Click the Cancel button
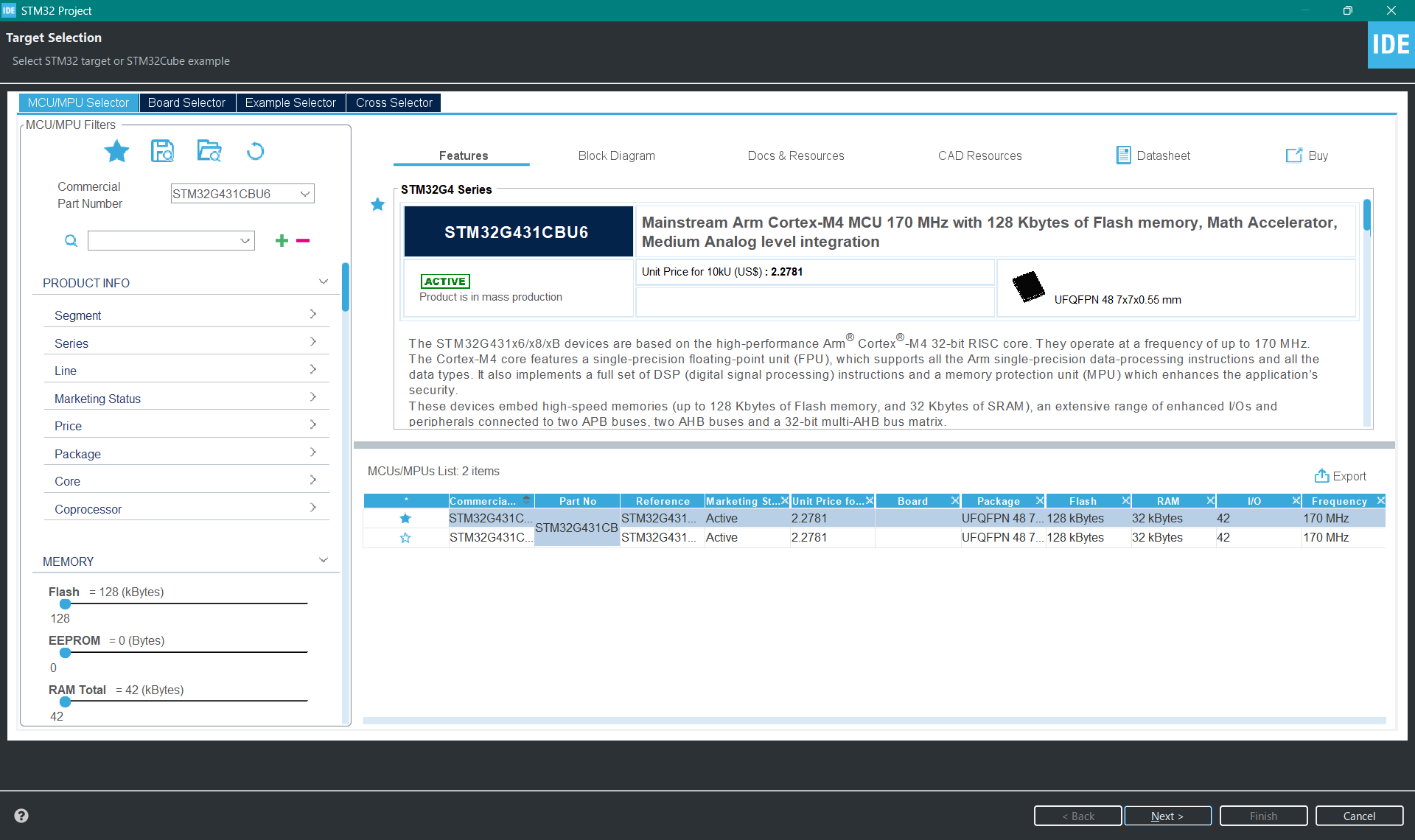The image size is (1415, 840). (x=1359, y=816)
